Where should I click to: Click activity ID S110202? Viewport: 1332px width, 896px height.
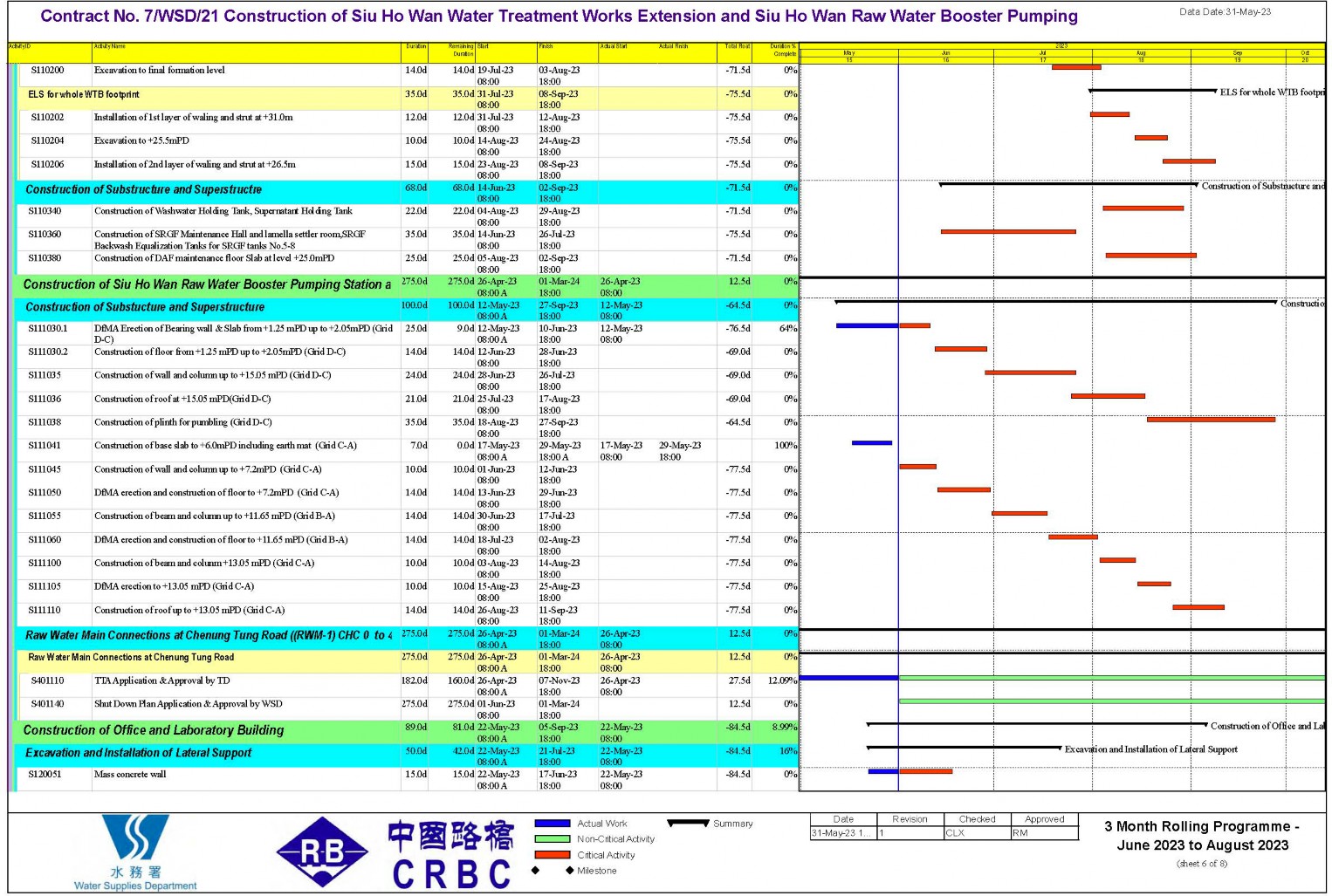[47, 117]
